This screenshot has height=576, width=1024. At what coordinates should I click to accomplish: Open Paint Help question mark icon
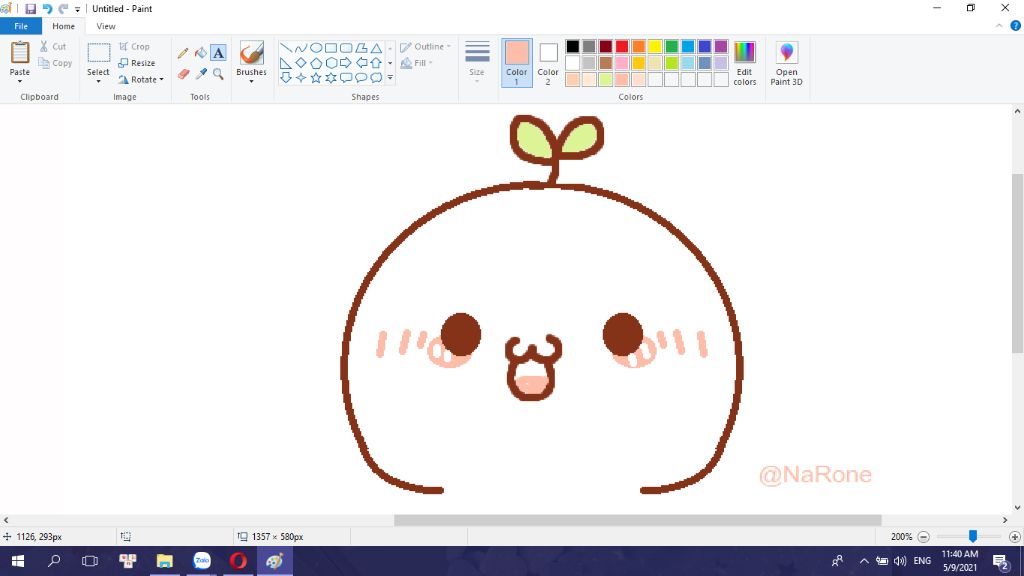tap(1016, 26)
